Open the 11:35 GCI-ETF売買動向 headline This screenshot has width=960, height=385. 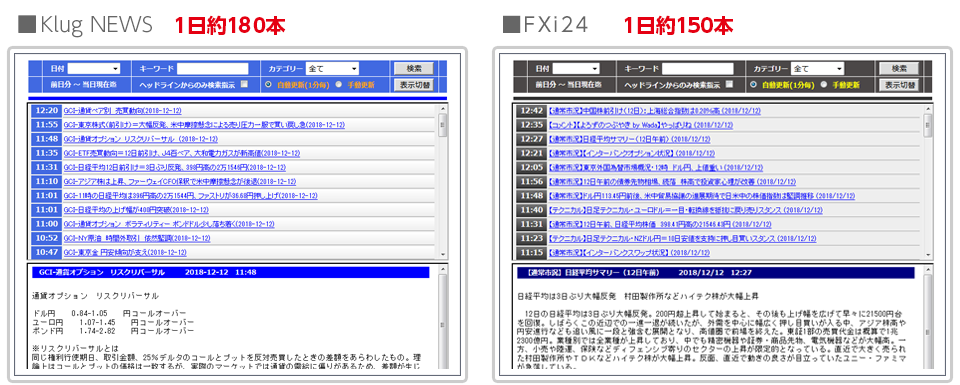pyautogui.click(x=181, y=153)
